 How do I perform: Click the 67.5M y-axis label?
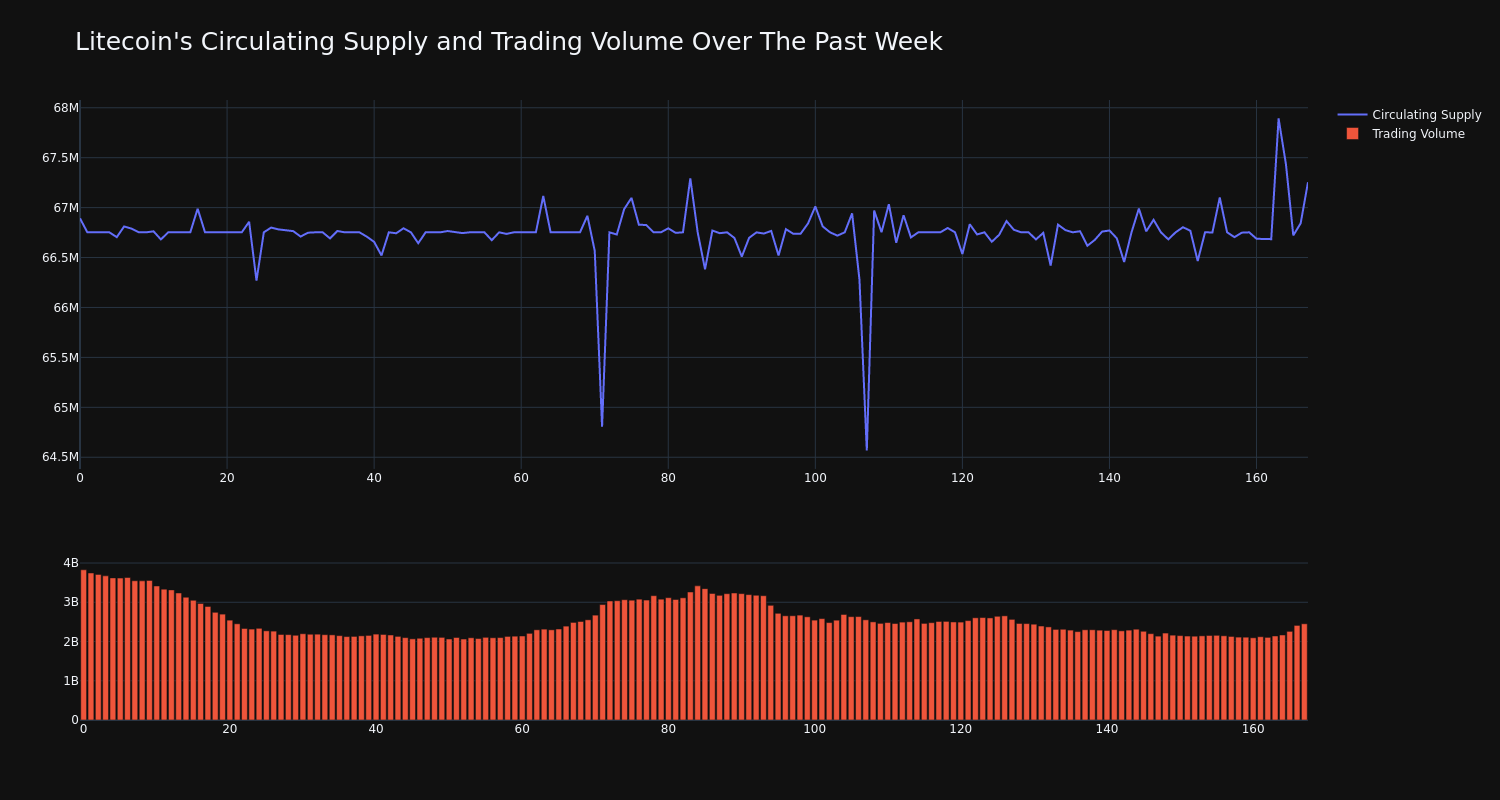coord(60,158)
